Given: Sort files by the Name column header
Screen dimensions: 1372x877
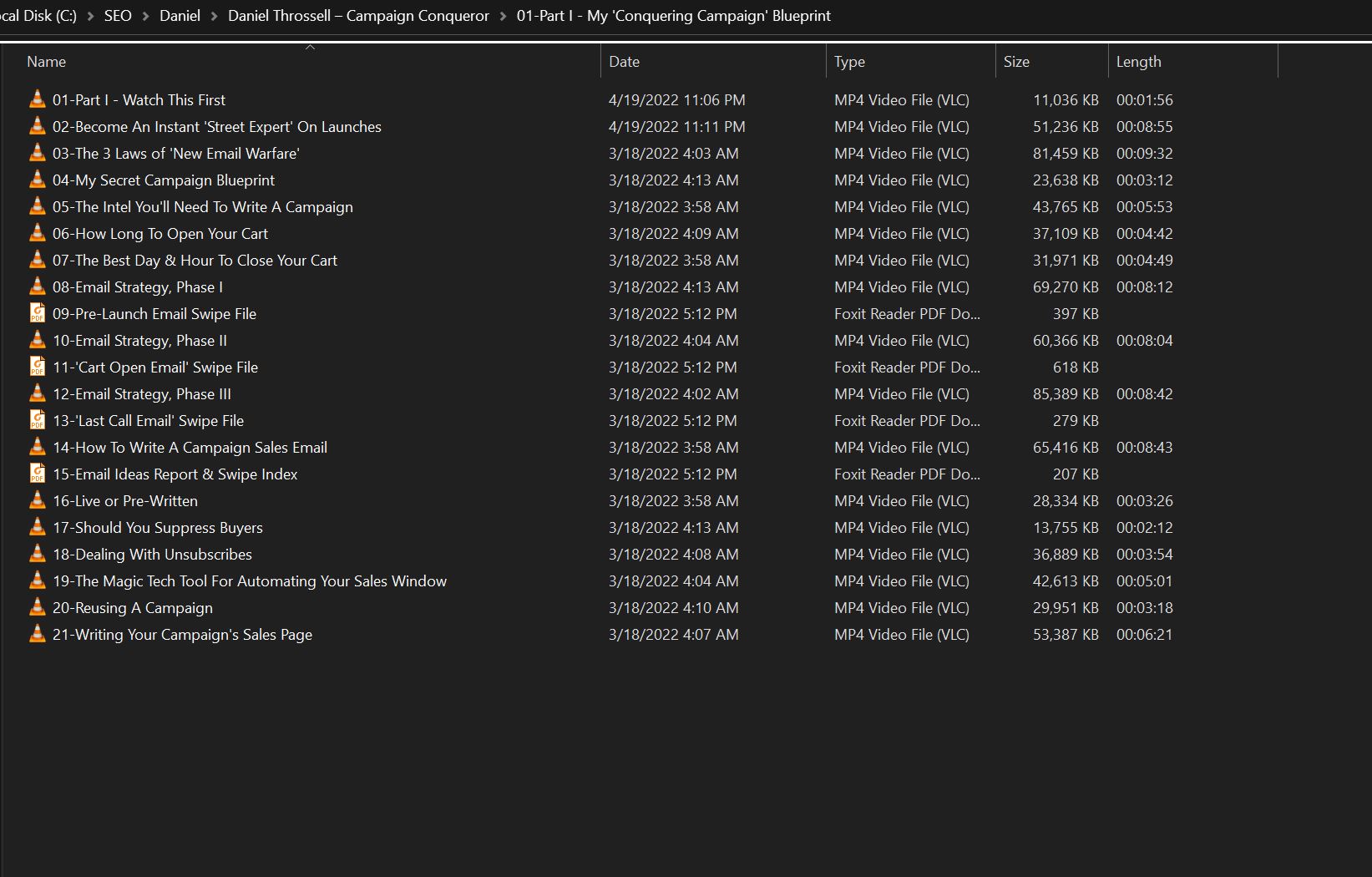Looking at the screenshot, I should (x=301, y=62).
